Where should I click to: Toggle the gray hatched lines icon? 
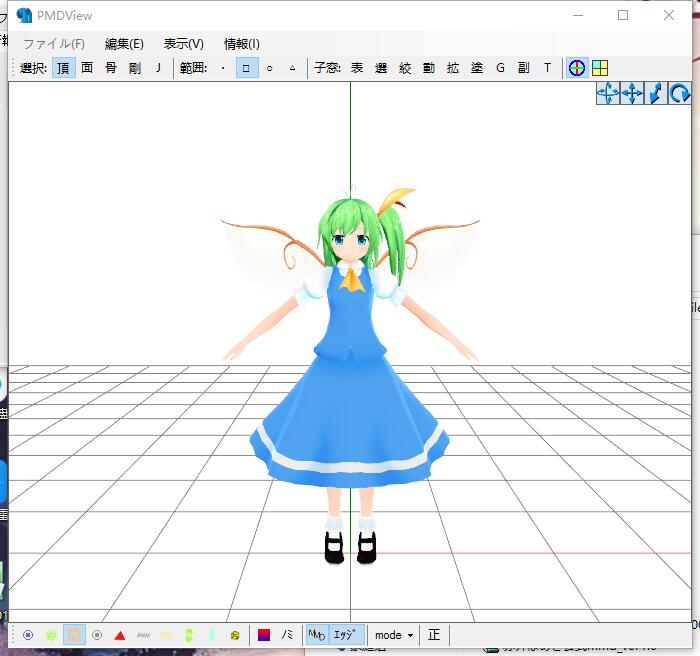pyautogui.click(x=143, y=635)
